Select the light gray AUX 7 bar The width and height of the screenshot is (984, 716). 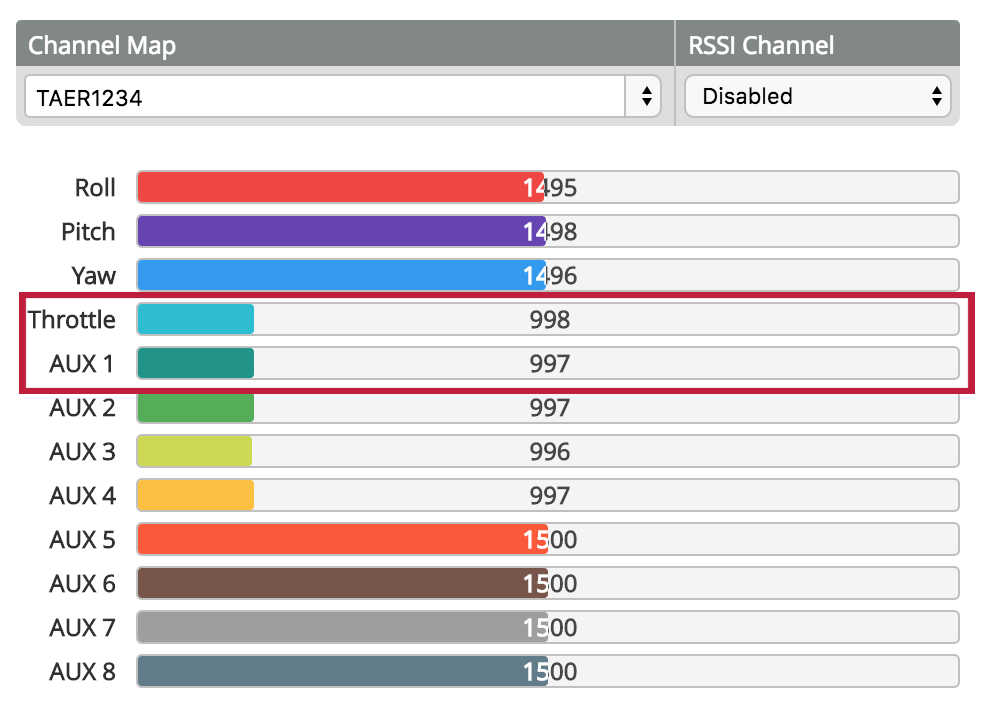pos(340,628)
